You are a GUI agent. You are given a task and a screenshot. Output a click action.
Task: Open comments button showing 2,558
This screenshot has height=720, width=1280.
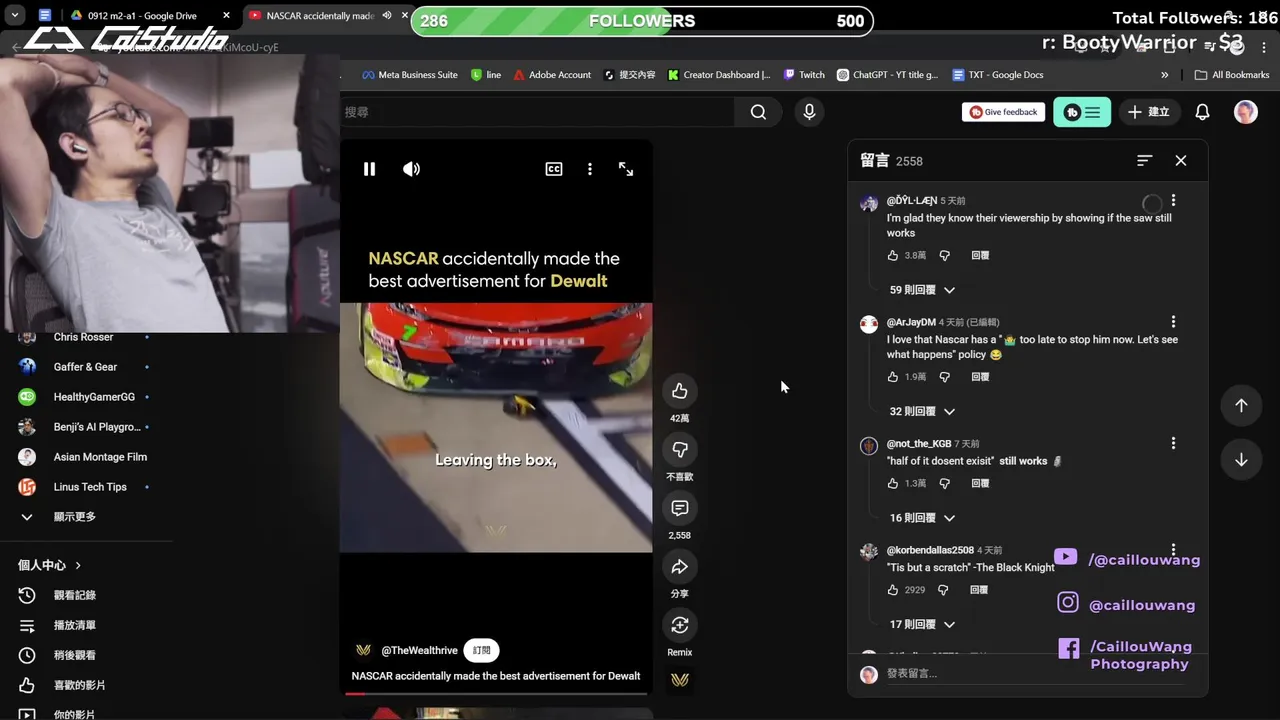point(680,508)
